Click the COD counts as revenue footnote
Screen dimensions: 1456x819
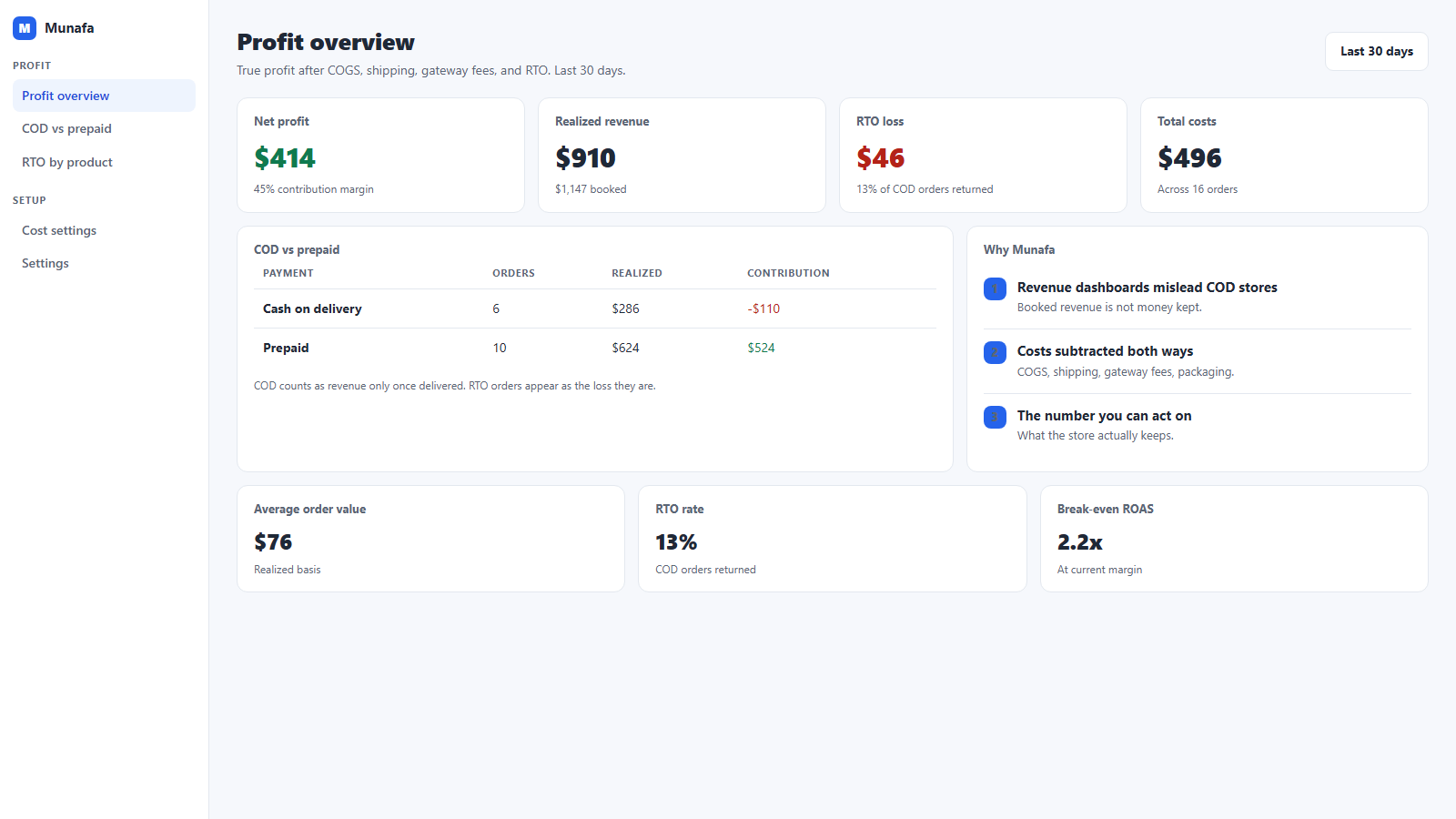click(x=454, y=386)
